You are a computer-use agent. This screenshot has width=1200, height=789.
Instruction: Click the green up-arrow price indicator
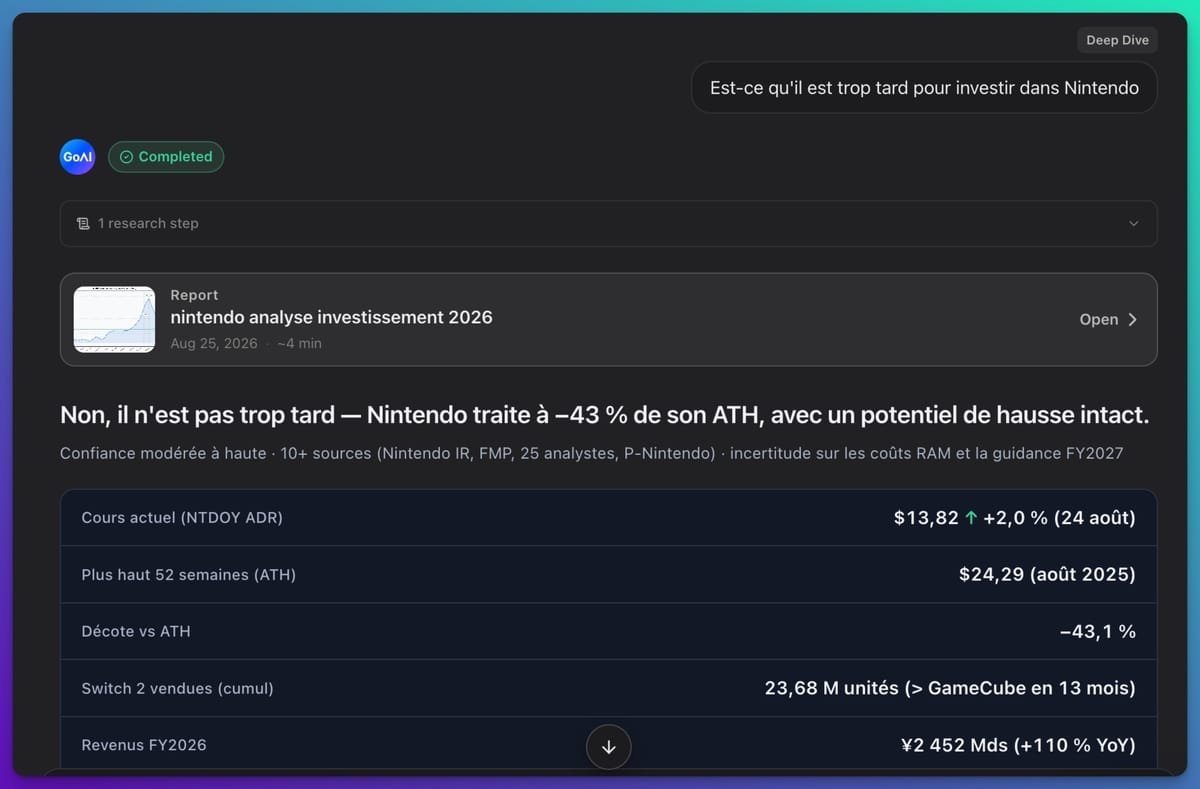971,518
